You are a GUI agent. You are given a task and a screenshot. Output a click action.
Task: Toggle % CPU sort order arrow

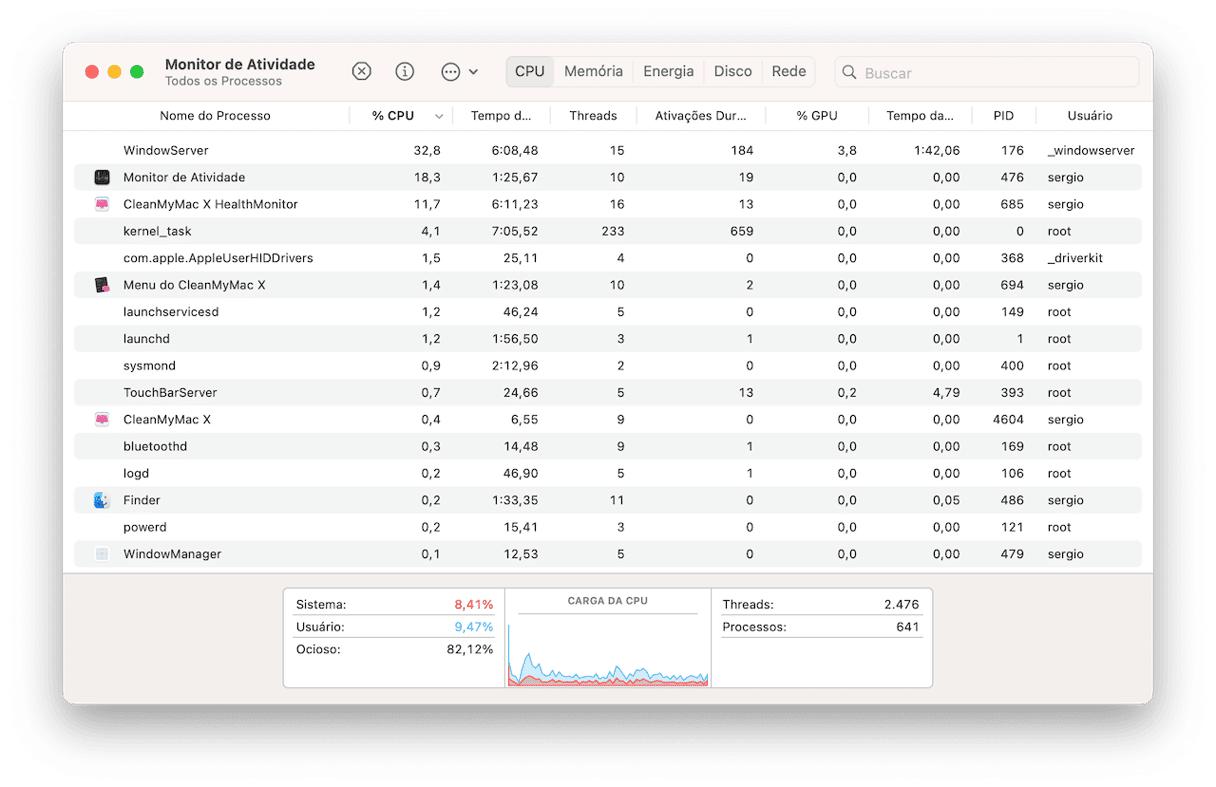coord(439,117)
